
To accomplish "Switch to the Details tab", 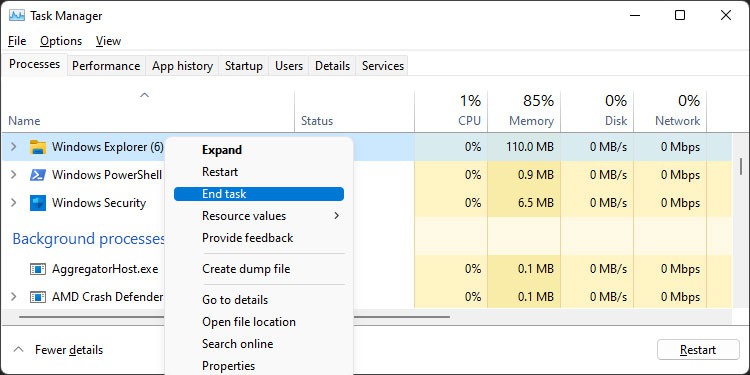I will click(x=332, y=66).
